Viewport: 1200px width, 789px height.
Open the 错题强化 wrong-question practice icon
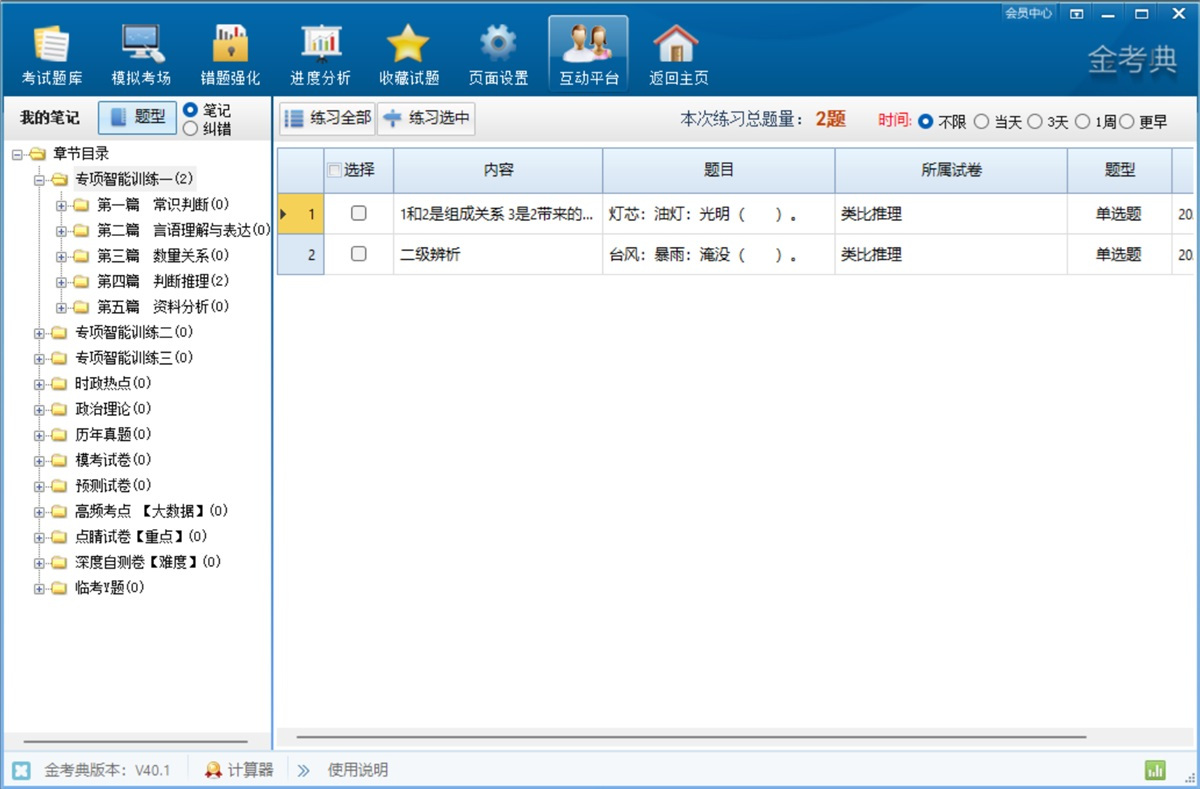(x=230, y=54)
